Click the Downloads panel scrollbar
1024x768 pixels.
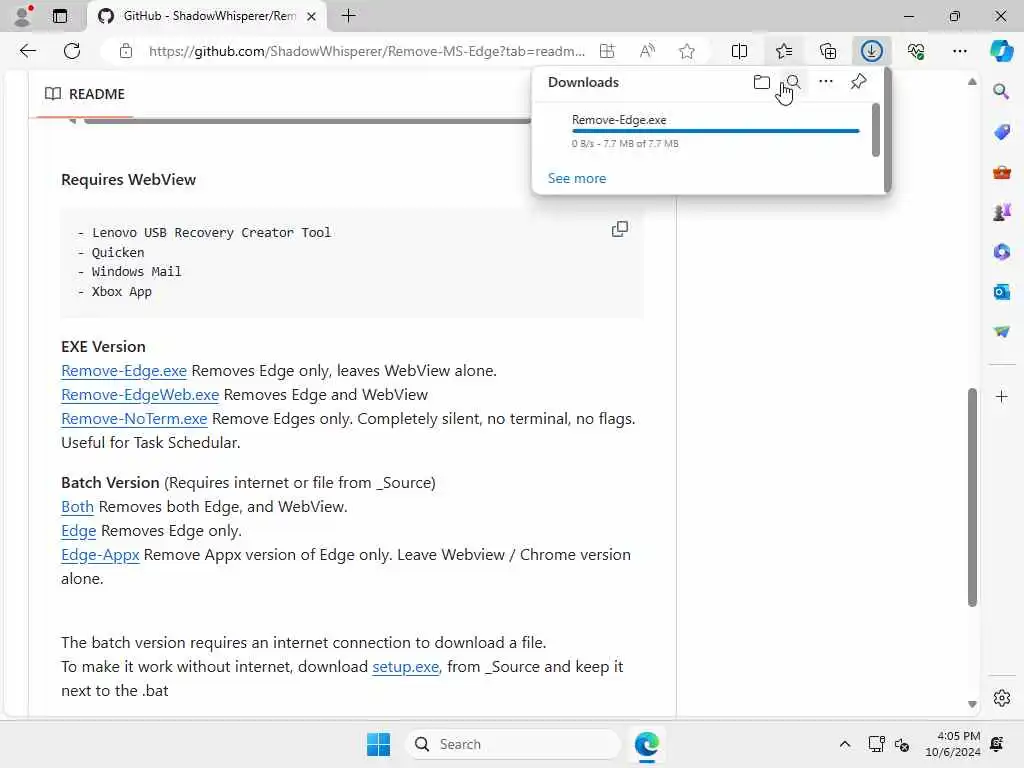876,130
